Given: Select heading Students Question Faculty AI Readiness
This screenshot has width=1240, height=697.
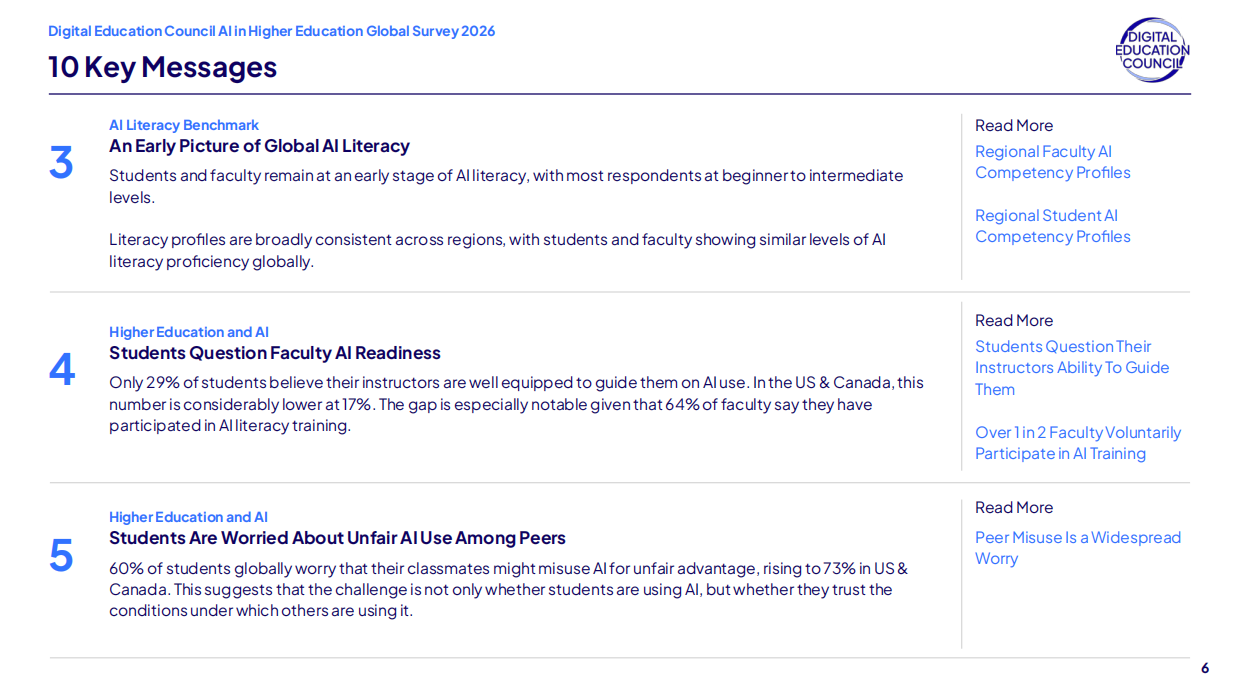Looking at the screenshot, I should pyautogui.click(x=275, y=353).
